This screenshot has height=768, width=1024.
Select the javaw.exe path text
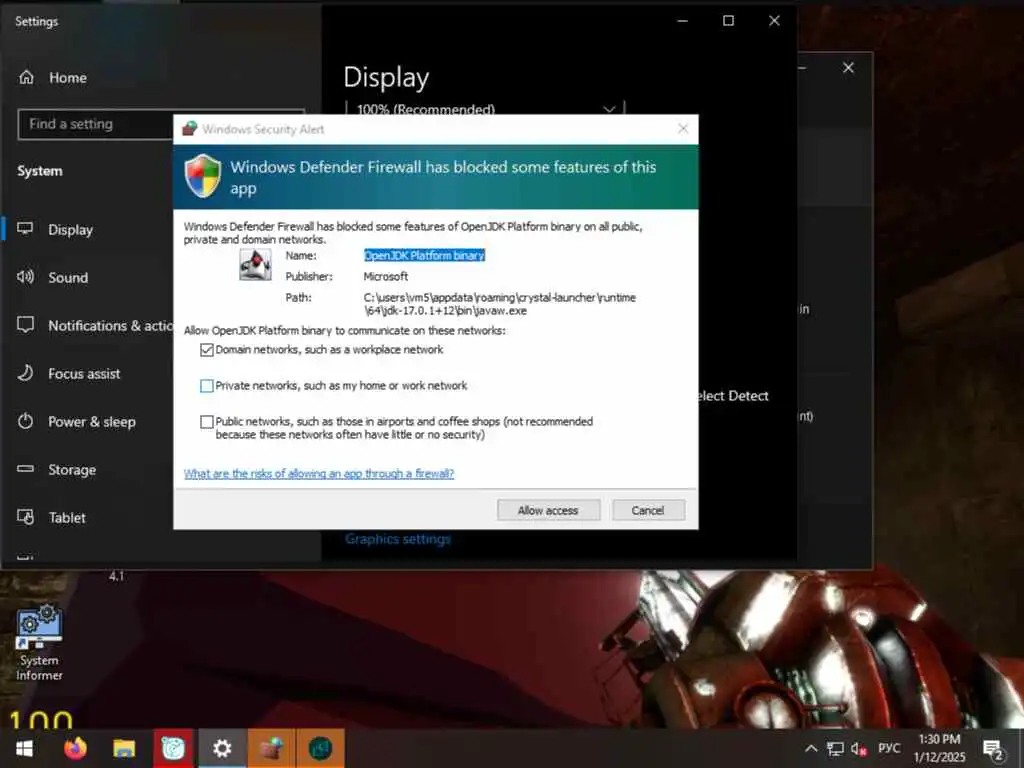point(500,304)
